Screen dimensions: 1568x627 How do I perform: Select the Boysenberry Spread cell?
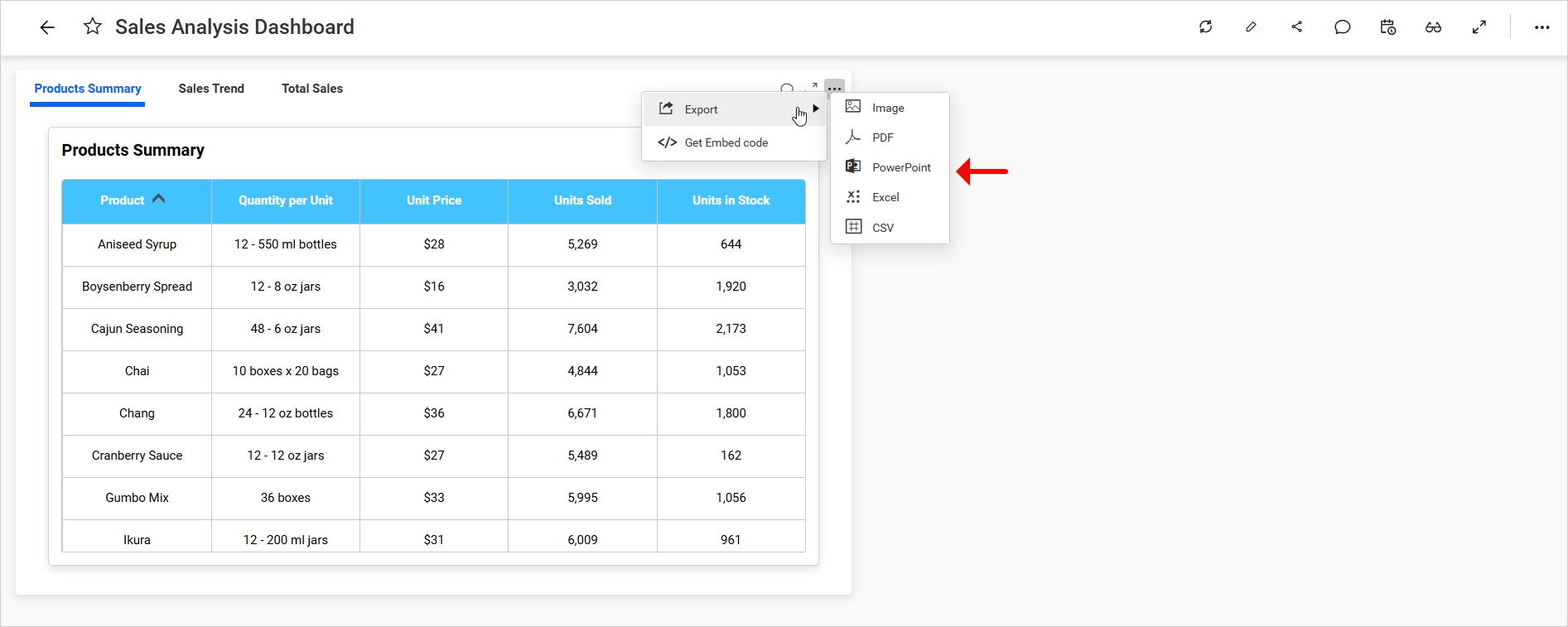(137, 287)
